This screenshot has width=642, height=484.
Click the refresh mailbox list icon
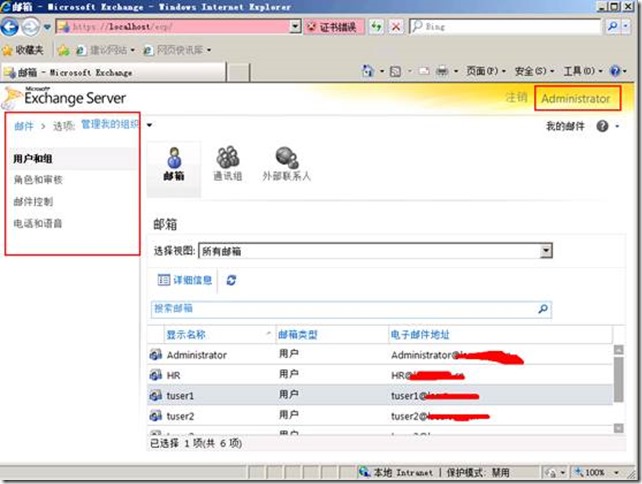(231, 280)
